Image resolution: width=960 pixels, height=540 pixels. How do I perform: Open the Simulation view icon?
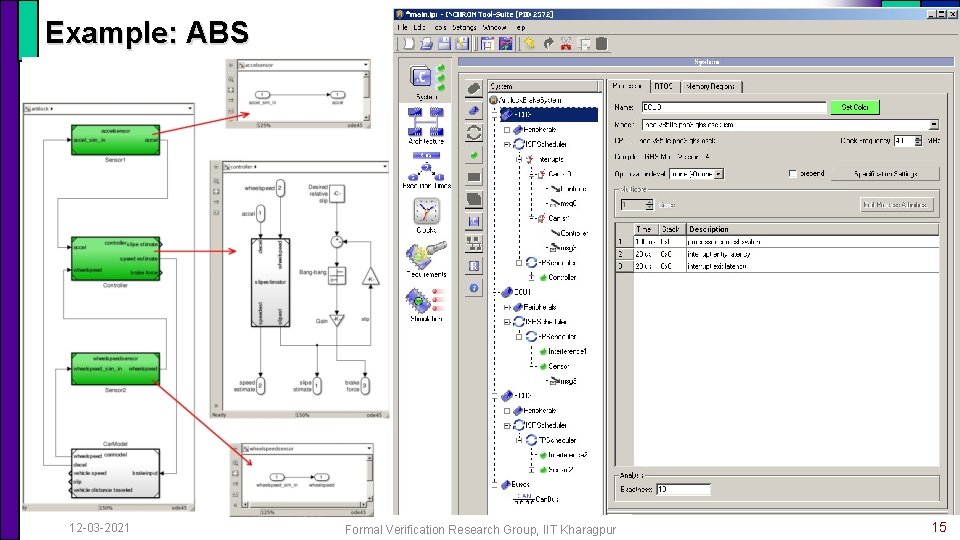click(x=426, y=304)
